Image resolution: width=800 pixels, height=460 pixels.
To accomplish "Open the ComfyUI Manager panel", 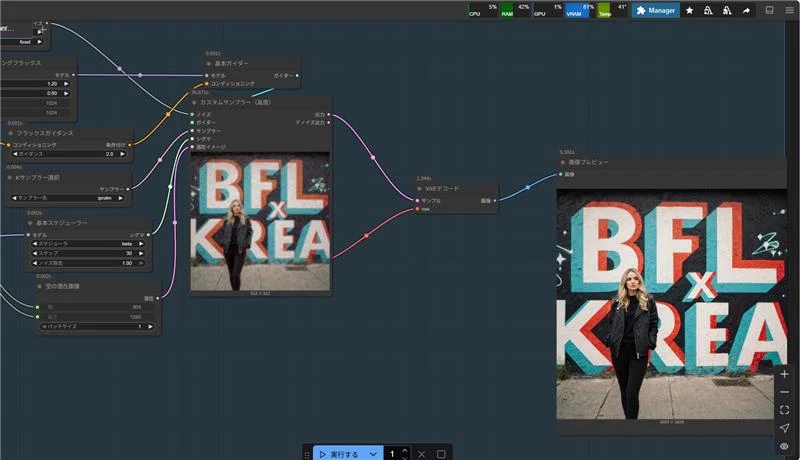I will coord(656,10).
